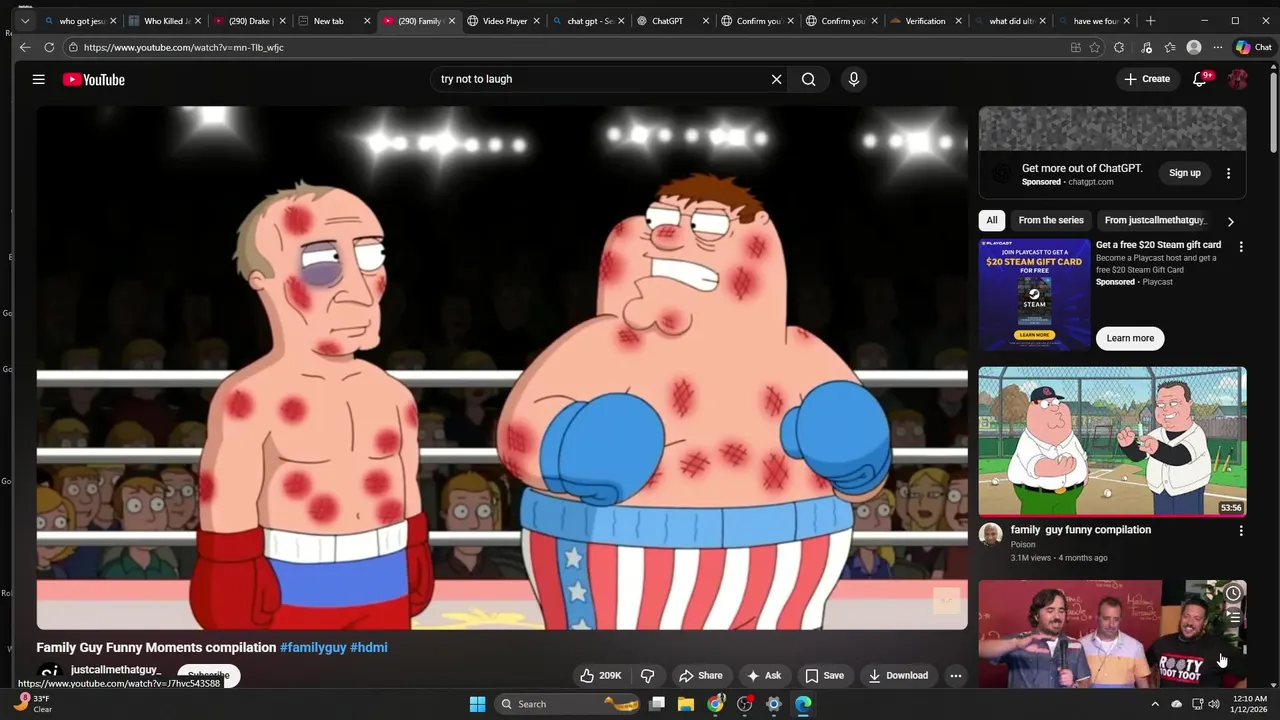Select the 'From justcallmethatguy_' chip
This screenshot has width=1280, height=720.
point(1154,220)
